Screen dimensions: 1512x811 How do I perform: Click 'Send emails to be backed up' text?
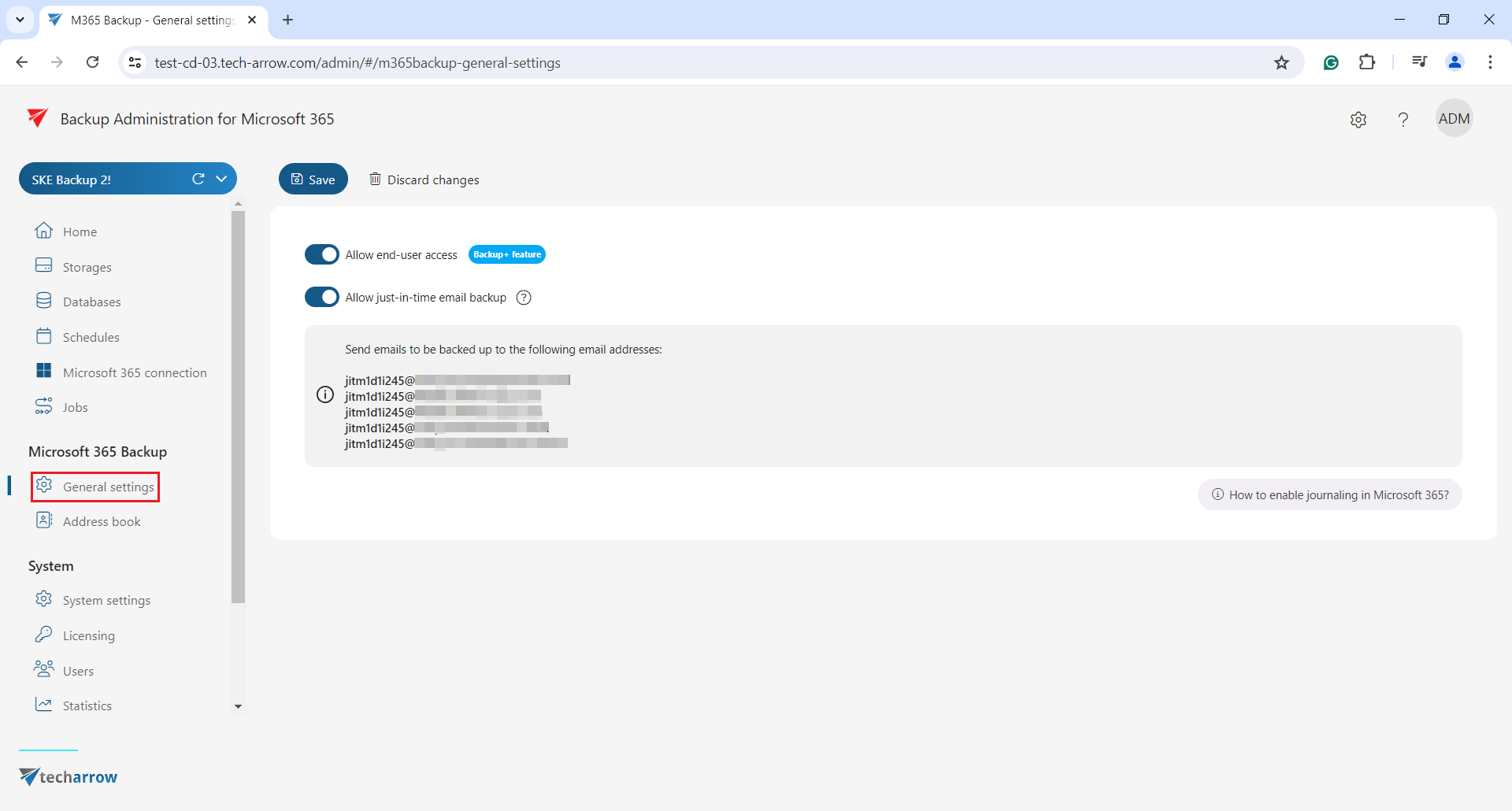(503, 350)
